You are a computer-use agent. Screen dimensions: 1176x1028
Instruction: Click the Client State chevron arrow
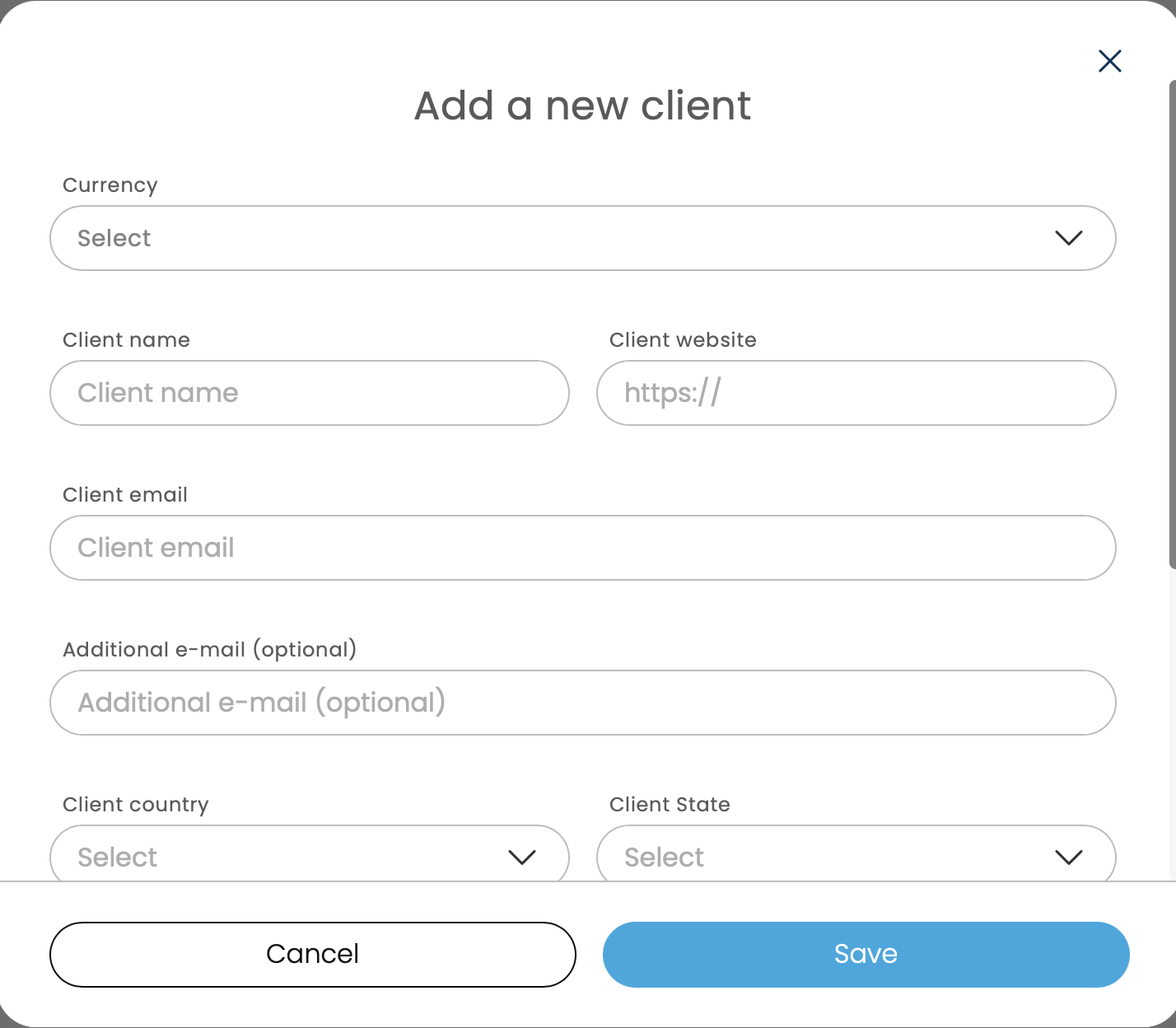click(1068, 857)
